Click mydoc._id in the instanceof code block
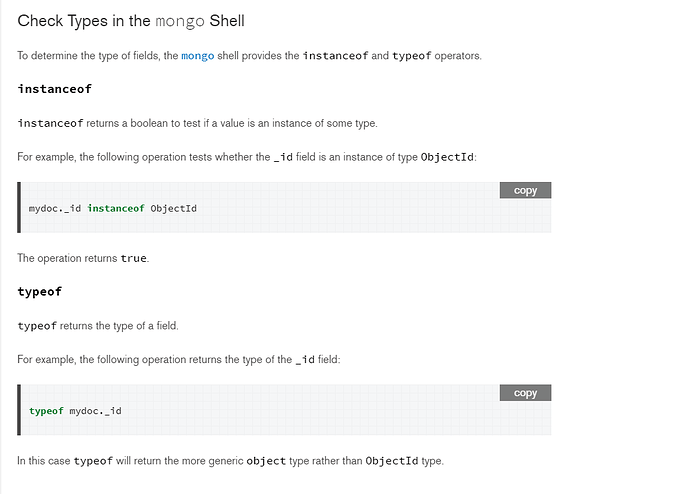Screen dimensions: 690x494 coord(55,208)
